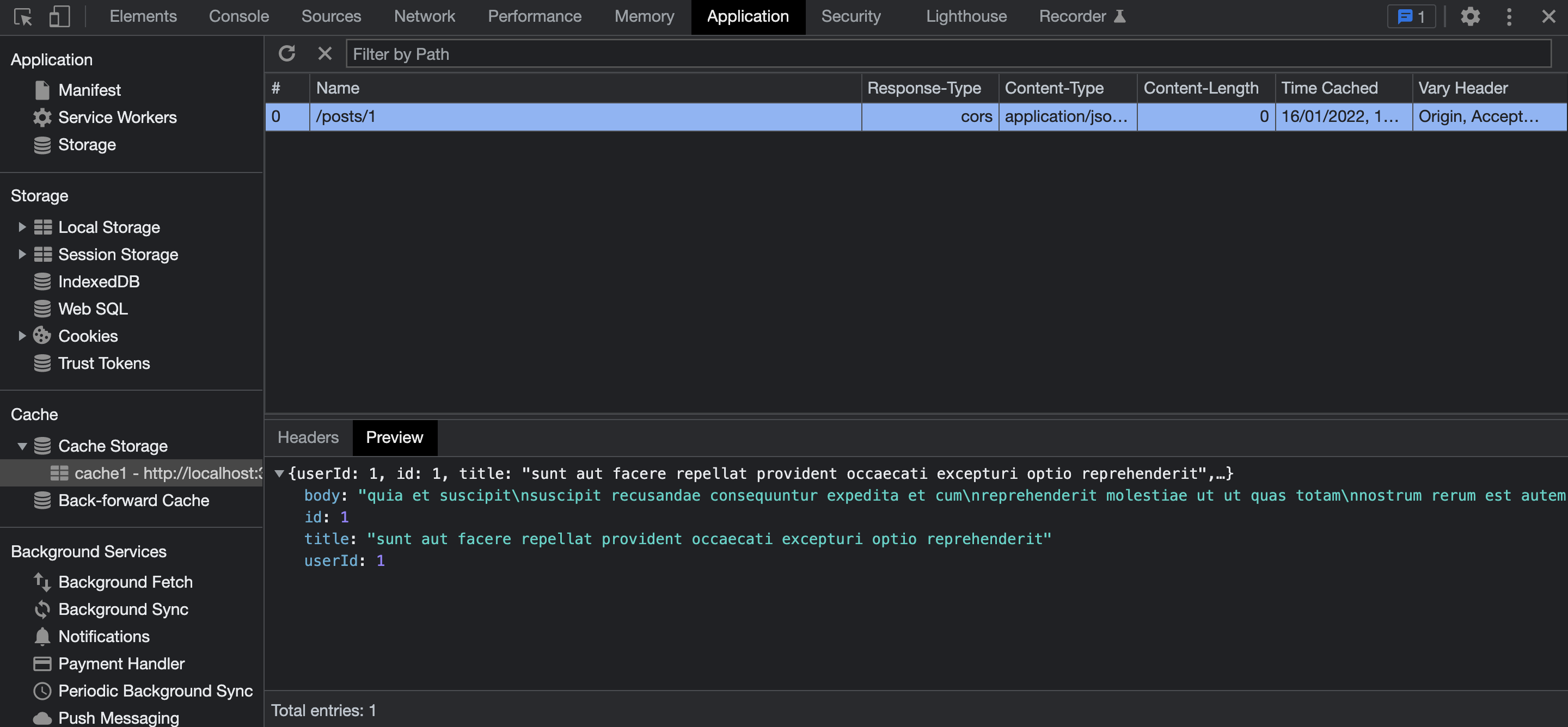Expand the Cookies tree node
Viewport: 1568px width, 727px height.
pos(22,336)
